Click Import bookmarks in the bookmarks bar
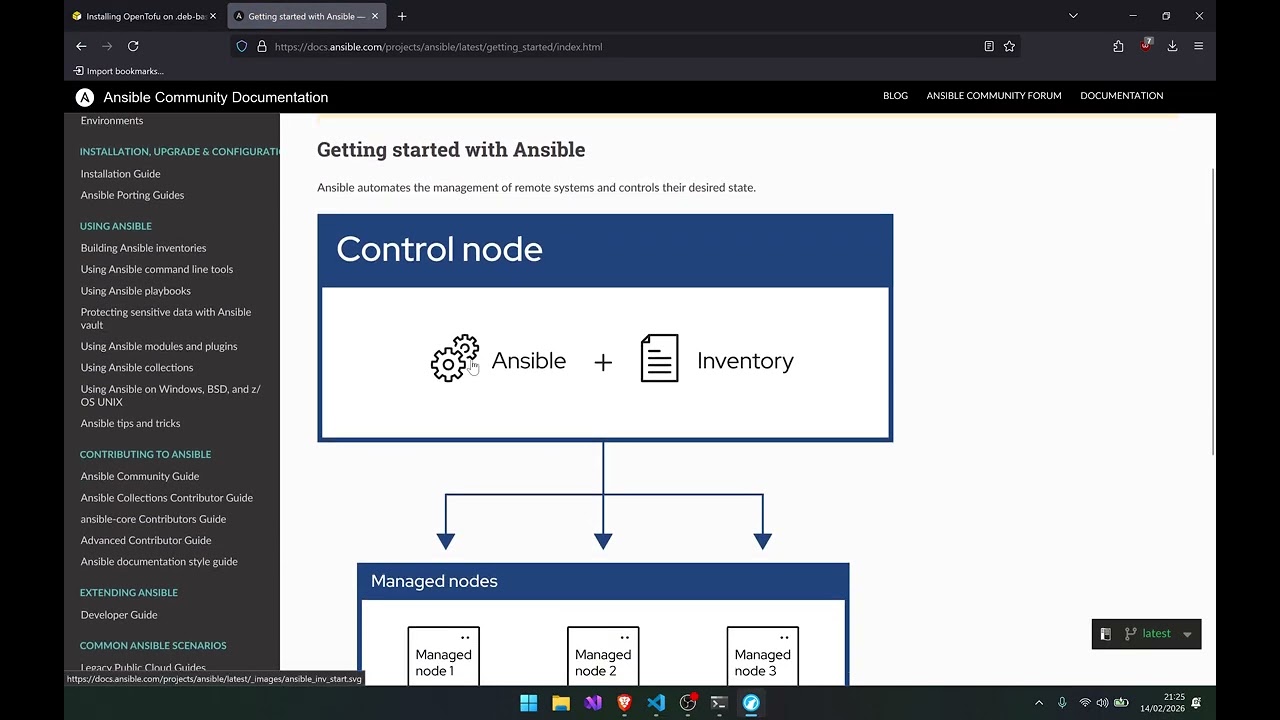1280x720 pixels. 119,71
